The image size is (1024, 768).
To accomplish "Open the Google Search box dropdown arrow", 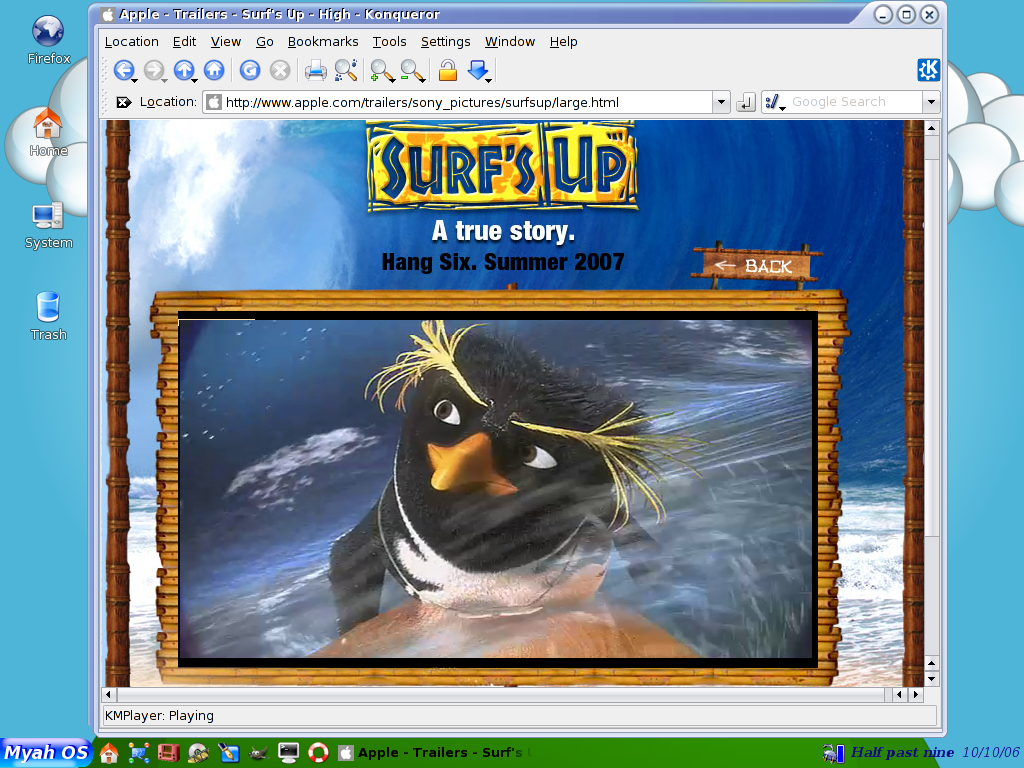I will tap(931, 102).
